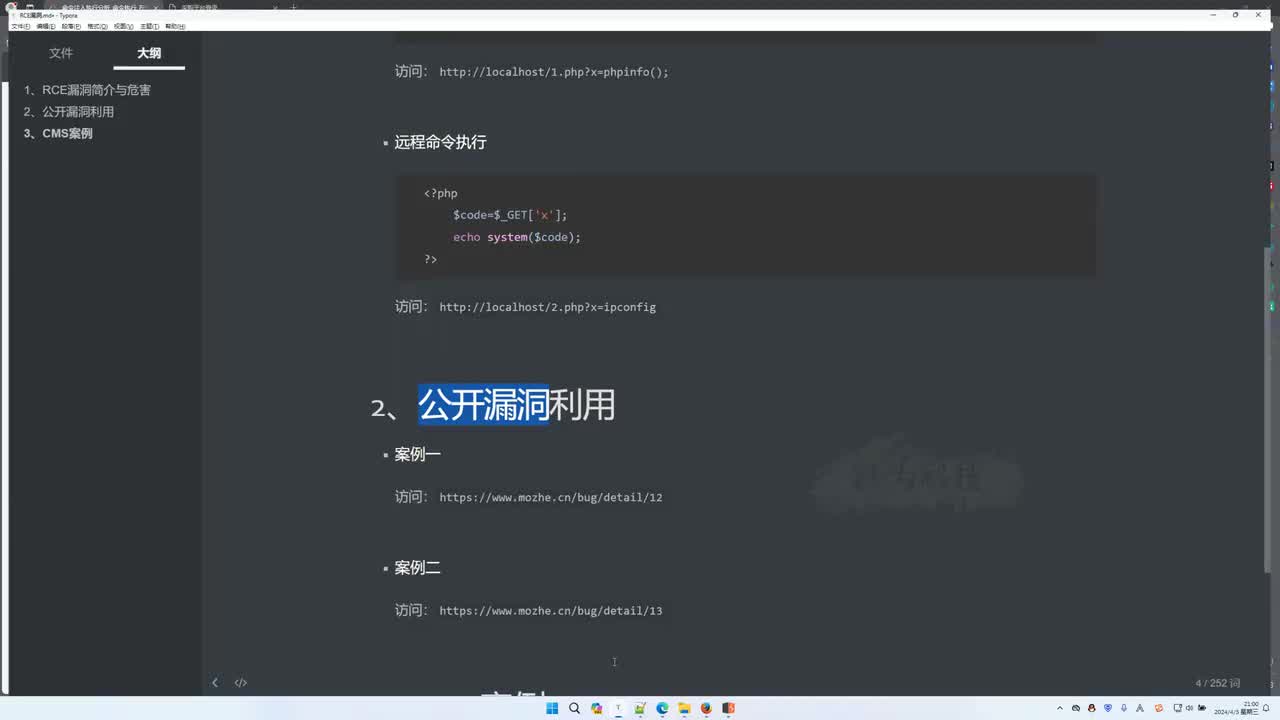Click the word count 4 / 252 词
This screenshot has width=1280, height=720.
1217,683
